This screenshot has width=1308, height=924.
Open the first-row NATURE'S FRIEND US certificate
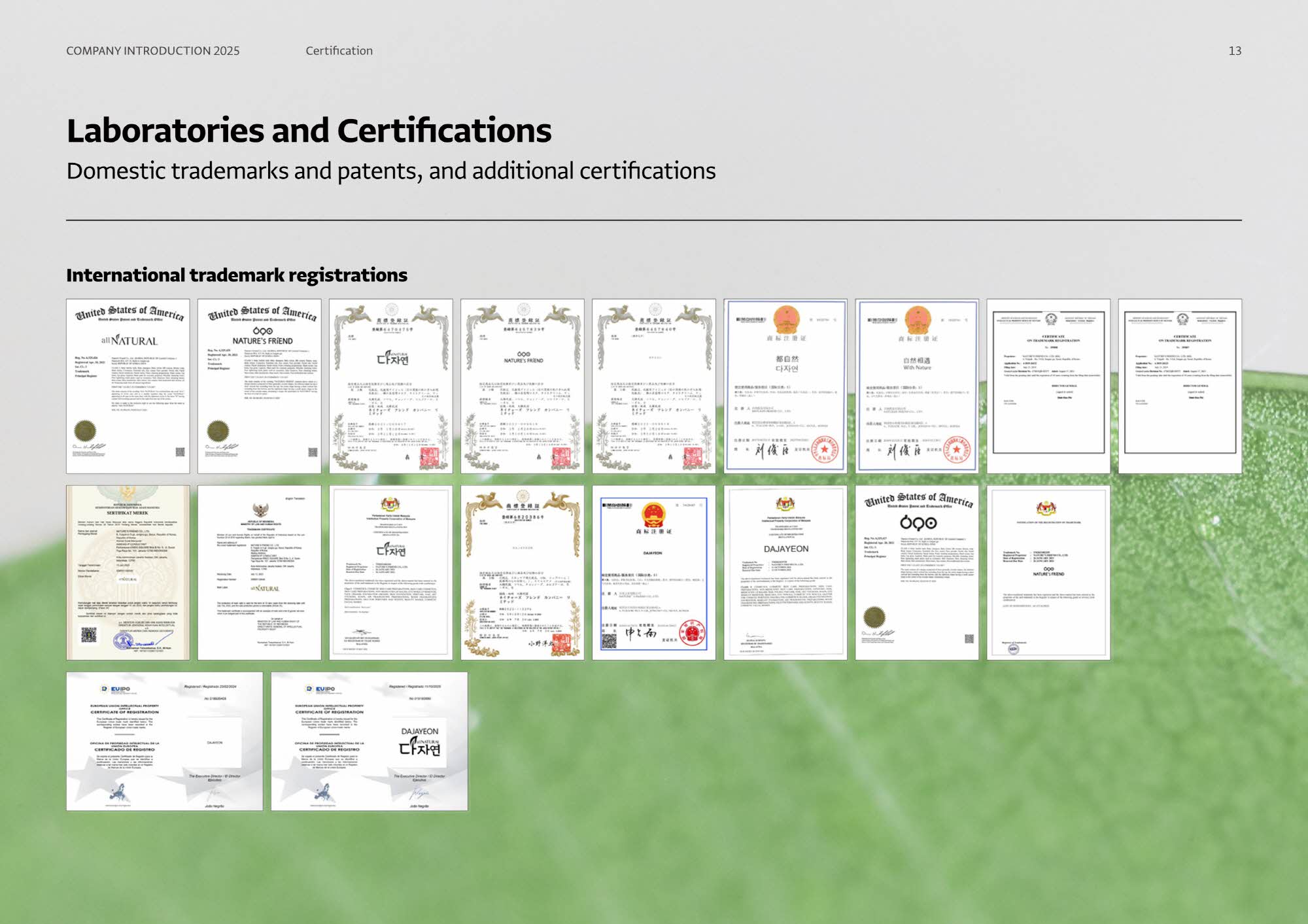(x=259, y=386)
